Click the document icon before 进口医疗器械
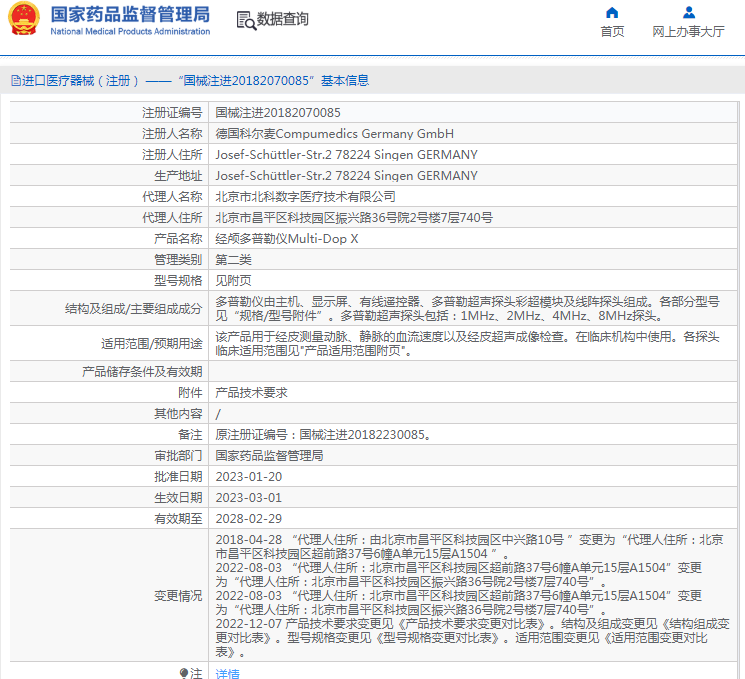The image size is (745, 679). 15,80
